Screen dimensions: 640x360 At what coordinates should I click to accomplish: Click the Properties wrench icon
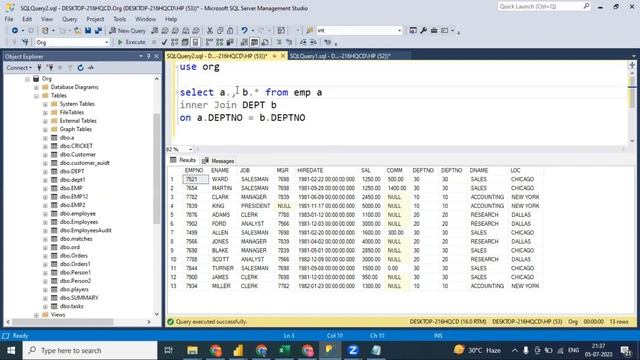click(x=424, y=31)
